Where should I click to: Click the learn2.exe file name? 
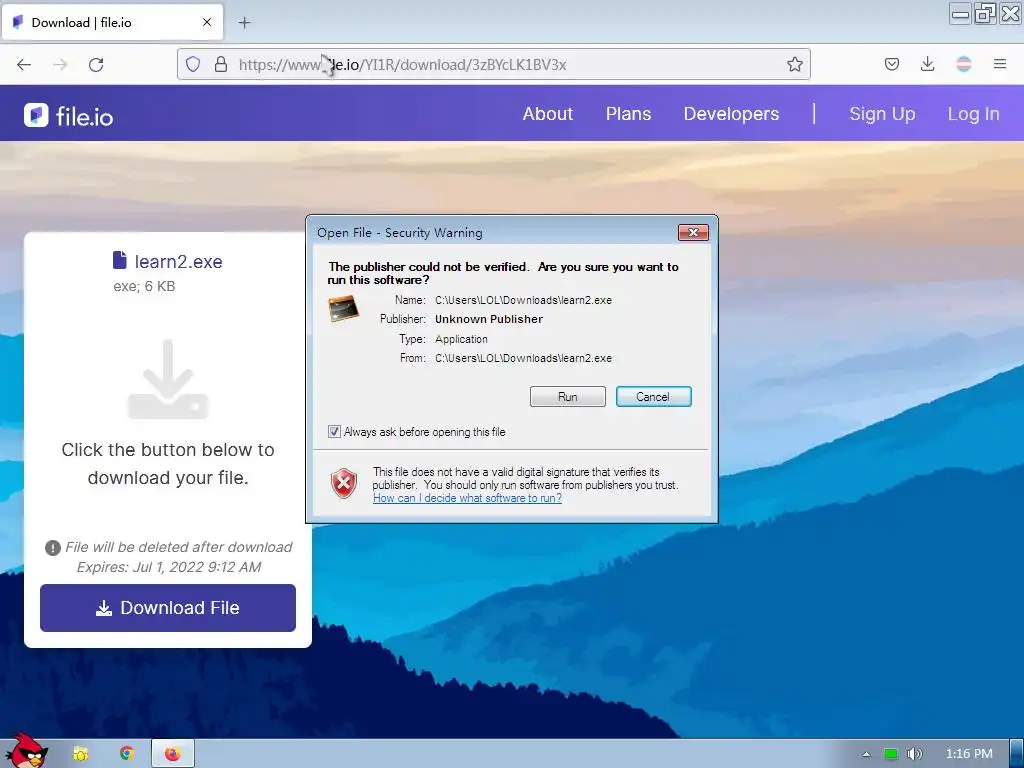[x=178, y=261]
